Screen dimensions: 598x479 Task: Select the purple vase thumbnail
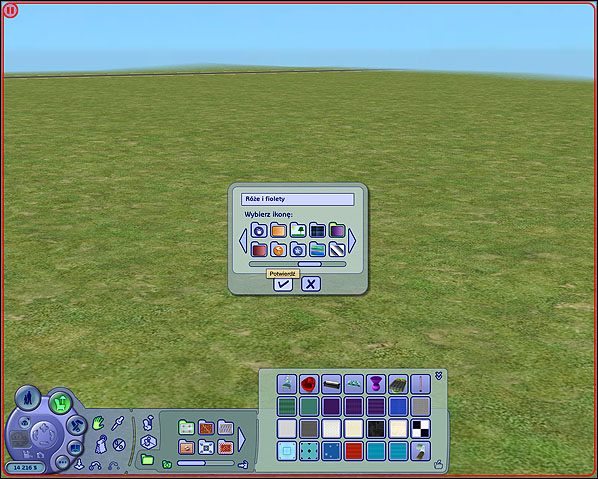[376, 384]
